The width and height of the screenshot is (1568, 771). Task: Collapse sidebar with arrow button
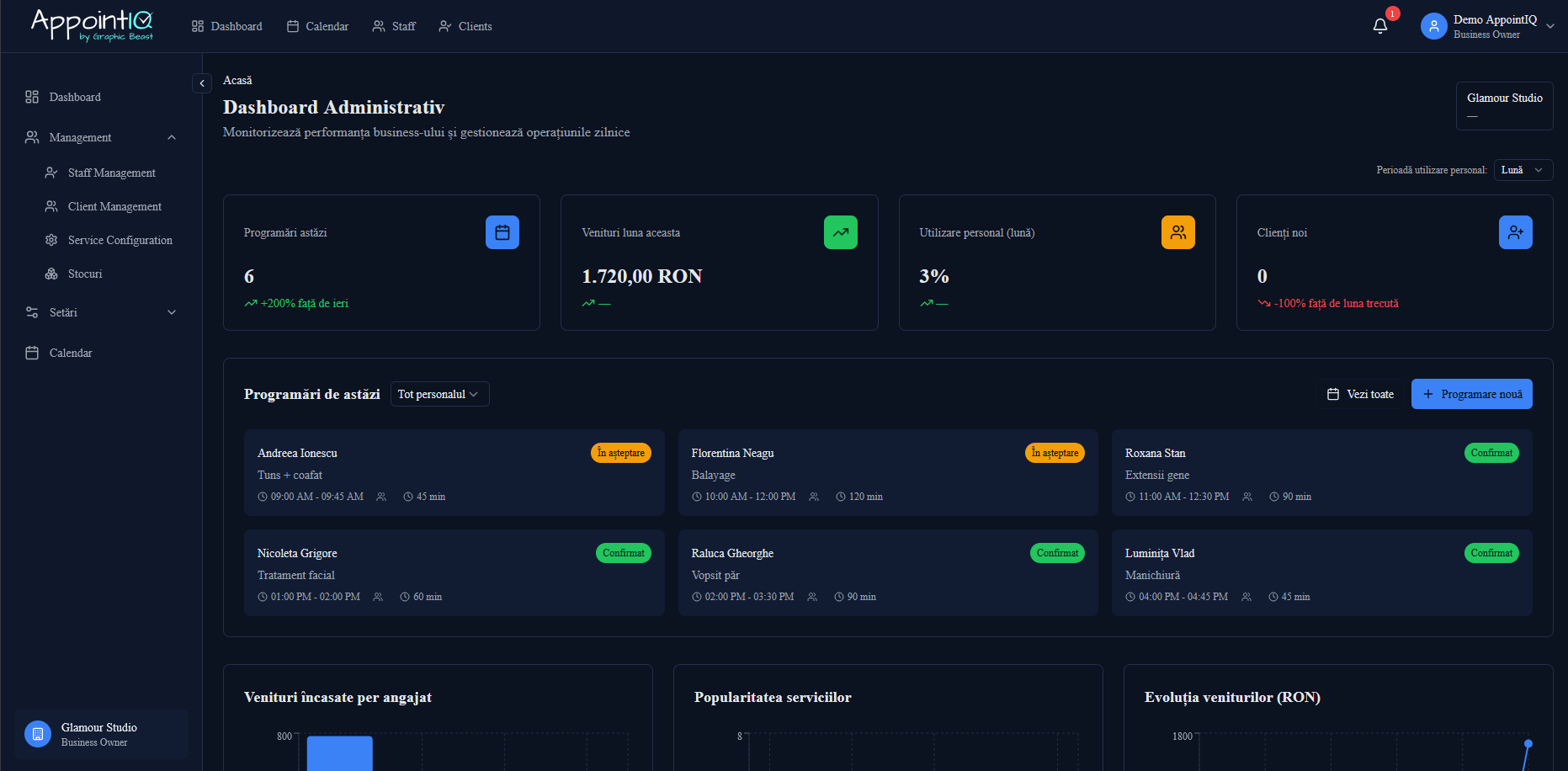[202, 83]
